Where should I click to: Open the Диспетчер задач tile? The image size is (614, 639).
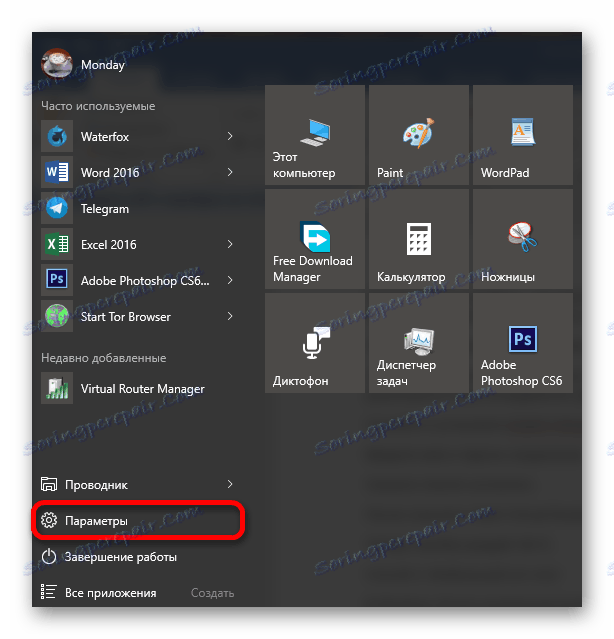tap(419, 343)
